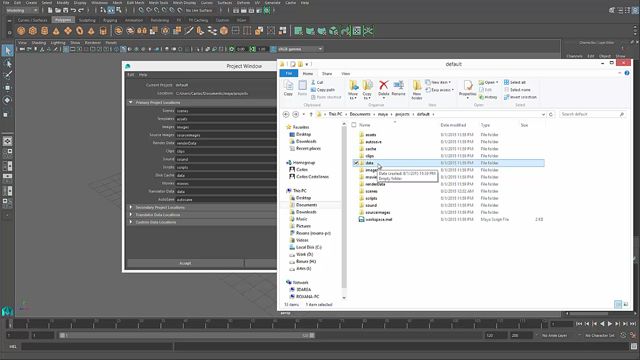
Task: Open the Shading menu in viewport panel
Action: (x=39, y=42)
